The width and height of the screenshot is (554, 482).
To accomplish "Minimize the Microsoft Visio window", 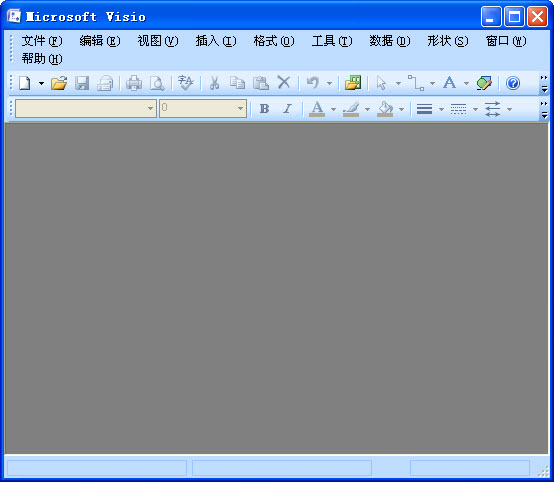I will [491, 16].
